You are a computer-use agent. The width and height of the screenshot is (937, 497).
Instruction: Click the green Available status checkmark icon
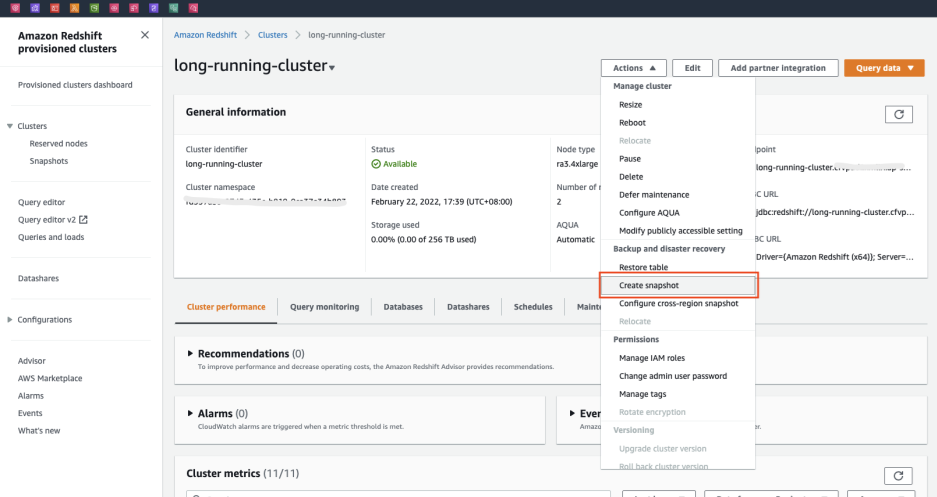pyautogui.click(x=376, y=164)
